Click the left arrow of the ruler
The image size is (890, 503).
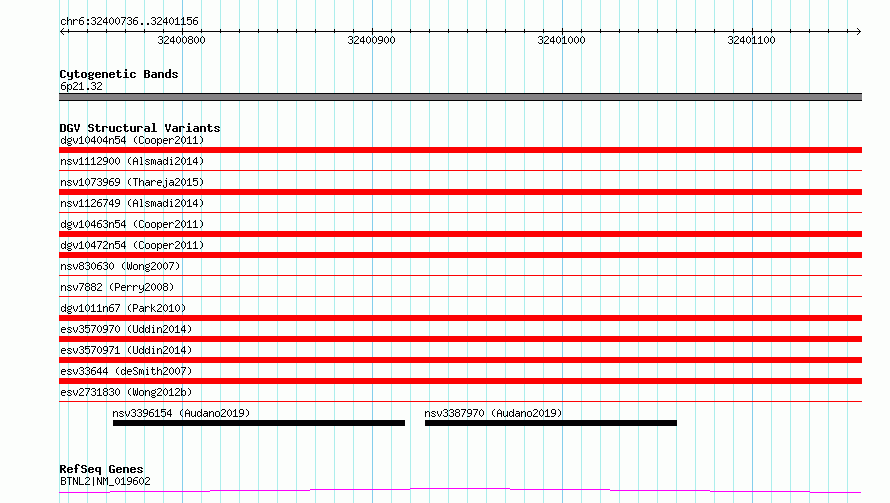63,31
